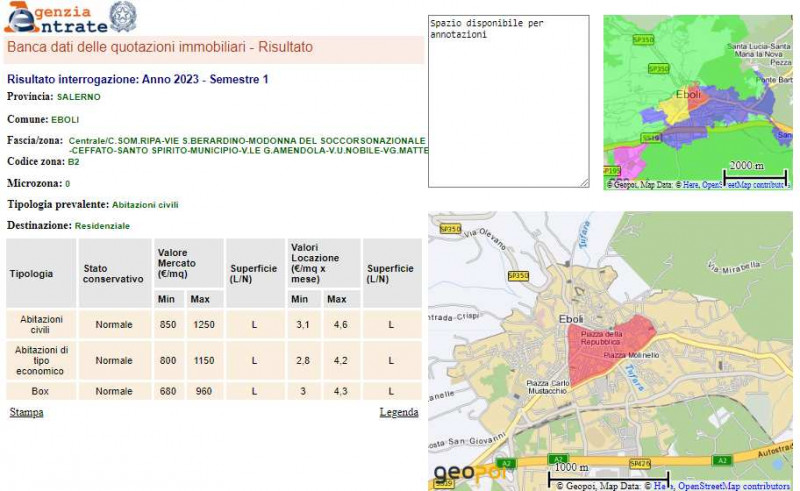Click the Stato conservativo column header
The width and height of the screenshot is (800, 491).
pyautogui.click(x=115, y=274)
